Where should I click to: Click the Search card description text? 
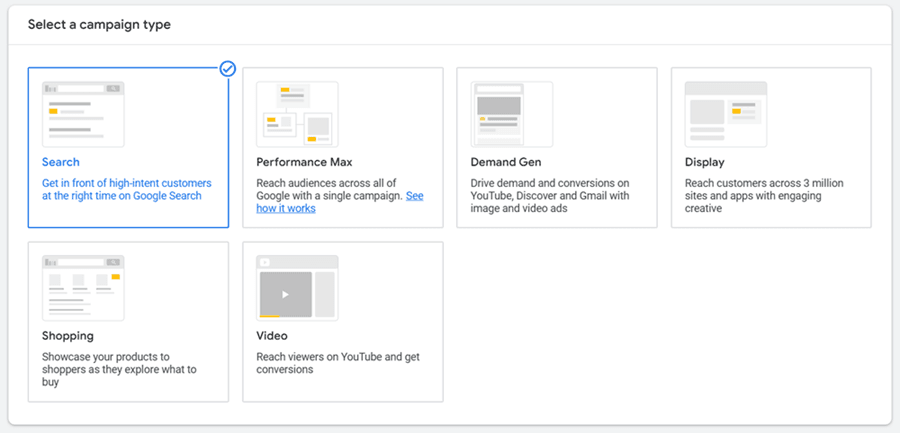point(126,190)
